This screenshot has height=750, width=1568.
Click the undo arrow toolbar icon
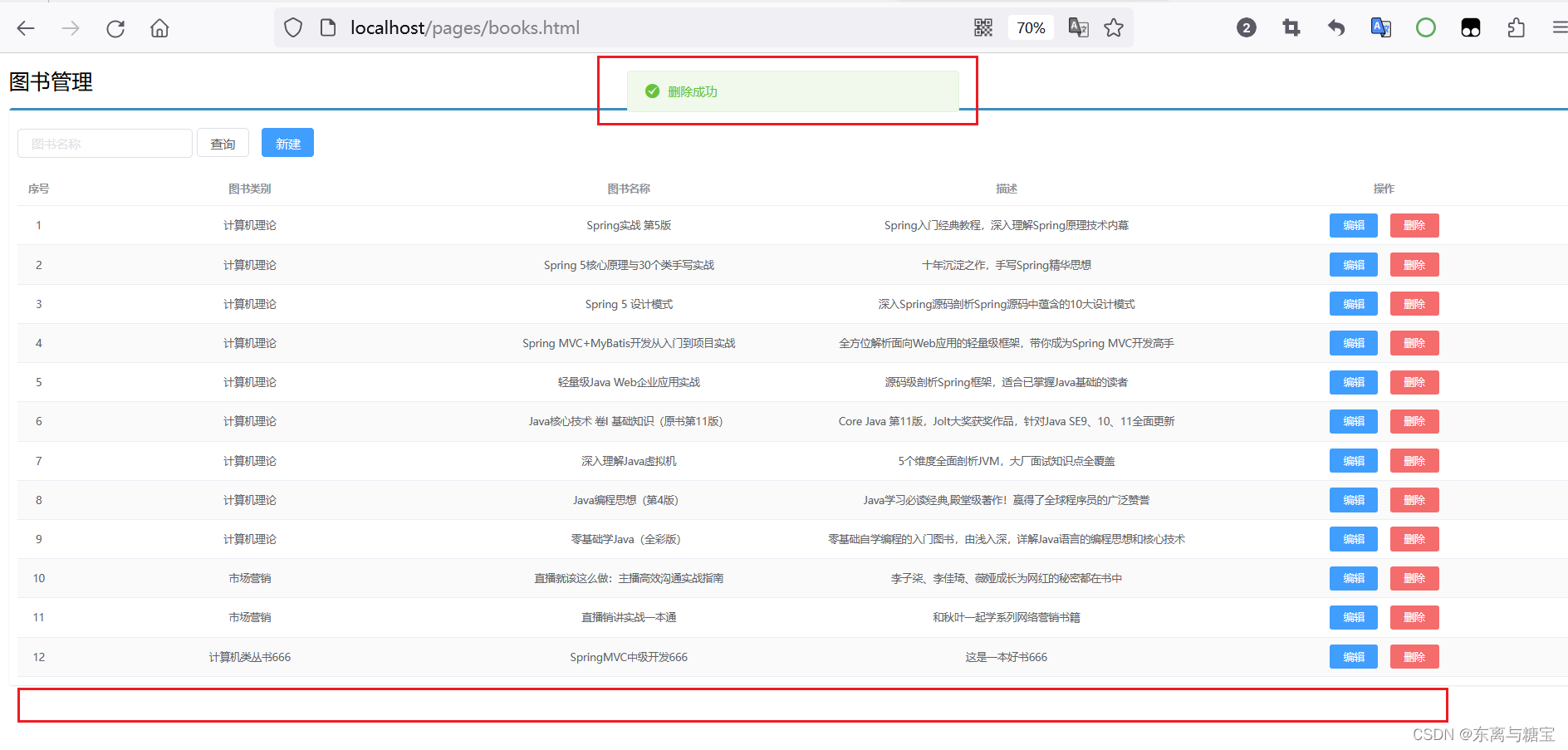click(x=1335, y=28)
